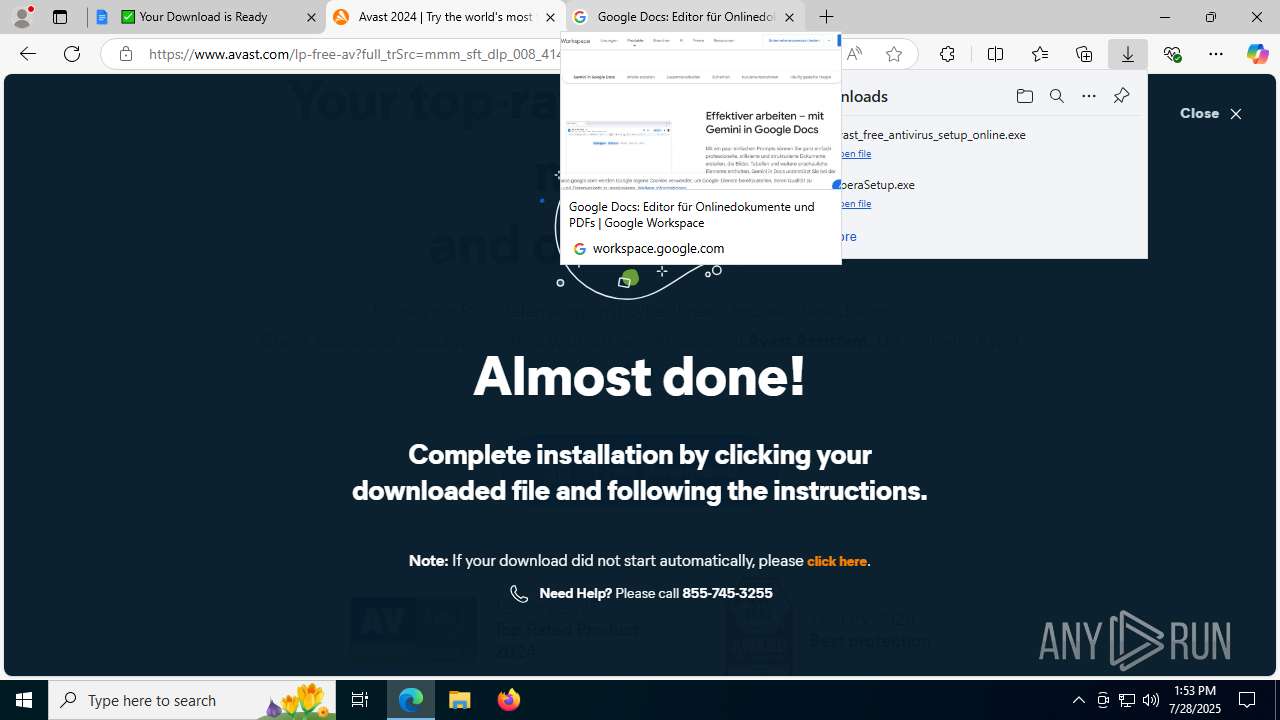Viewport: 1280px width, 720px height.
Task: View site information icon in address bar
Action: coord(125,54)
